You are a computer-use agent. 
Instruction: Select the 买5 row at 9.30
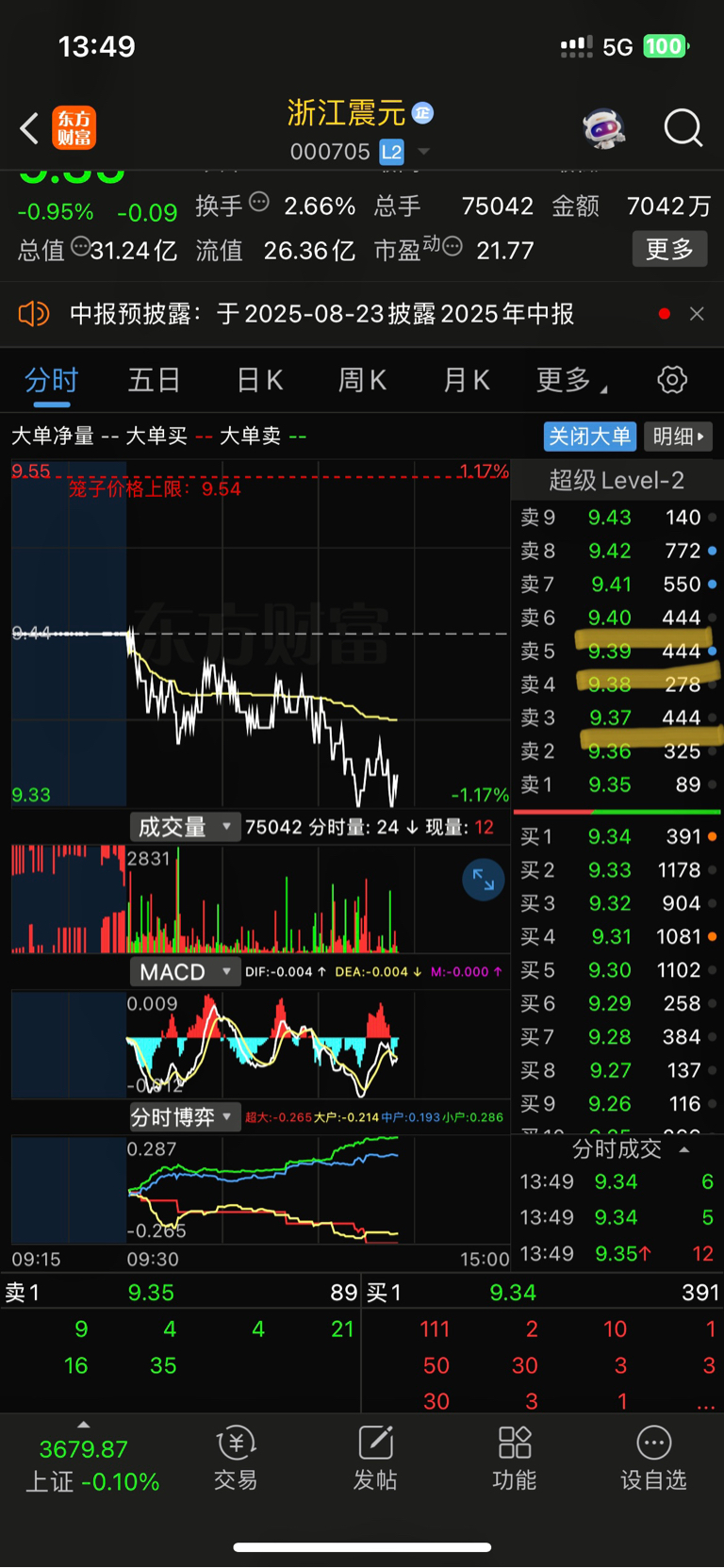(617, 971)
